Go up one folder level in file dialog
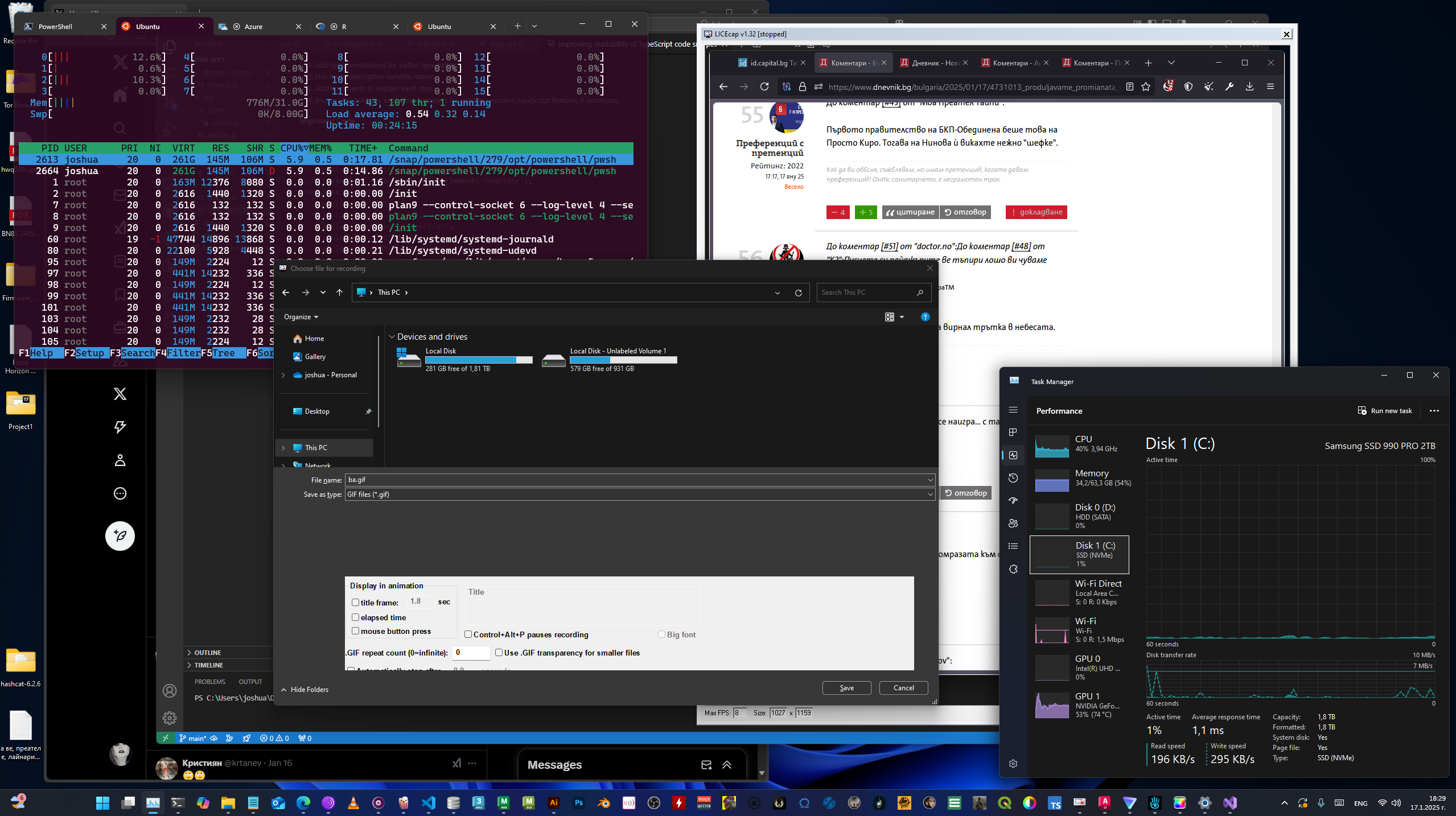The width and height of the screenshot is (1456, 816). pos(340,292)
